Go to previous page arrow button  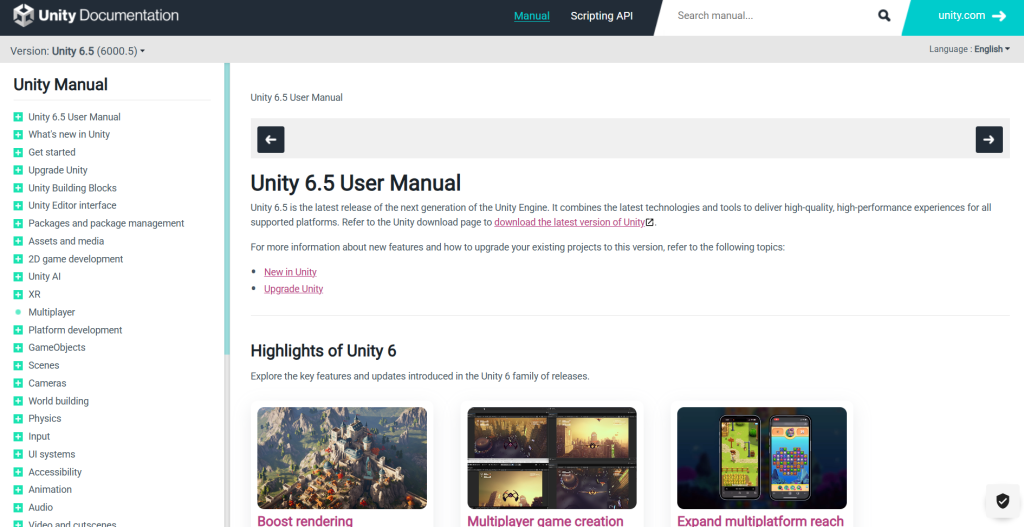point(270,139)
